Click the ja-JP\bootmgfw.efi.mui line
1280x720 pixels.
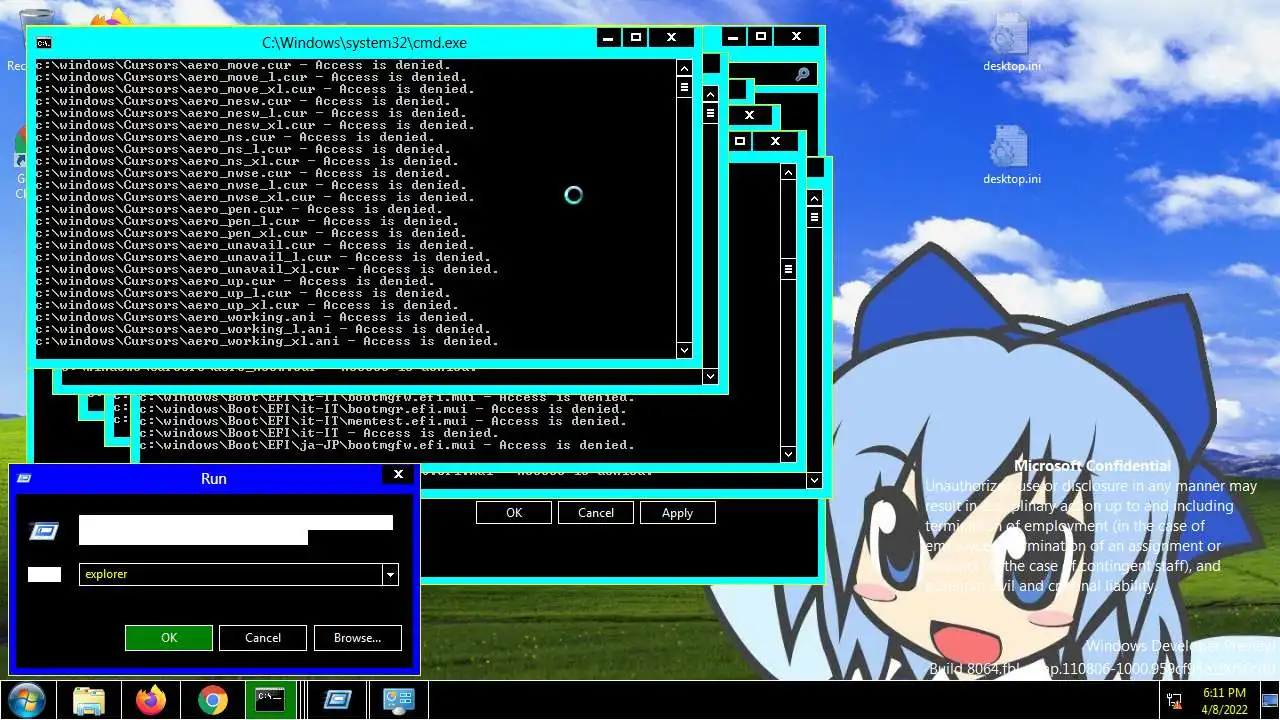point(387,445)
